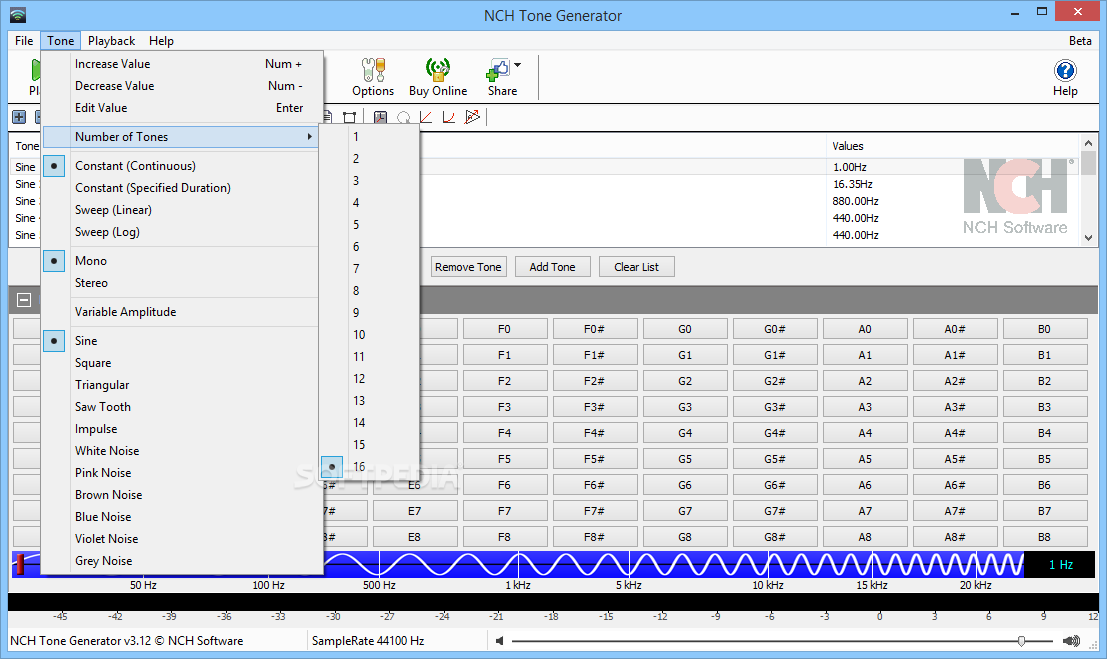This screenshot has width=1107, height=659.
Task: Open the blue question mark Help icon
Action: 1065,70
